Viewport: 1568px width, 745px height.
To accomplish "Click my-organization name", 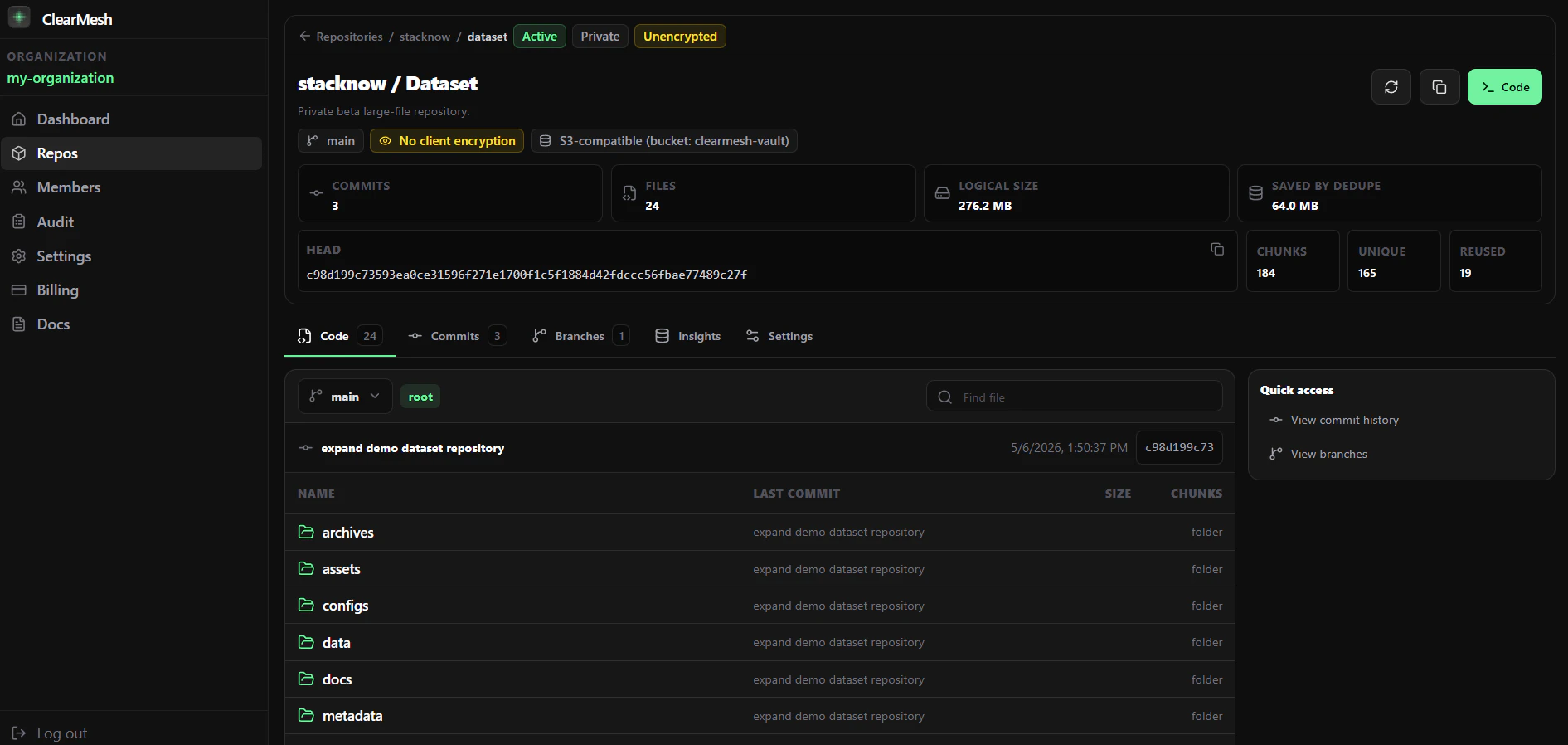I will (x=61, y=78).
